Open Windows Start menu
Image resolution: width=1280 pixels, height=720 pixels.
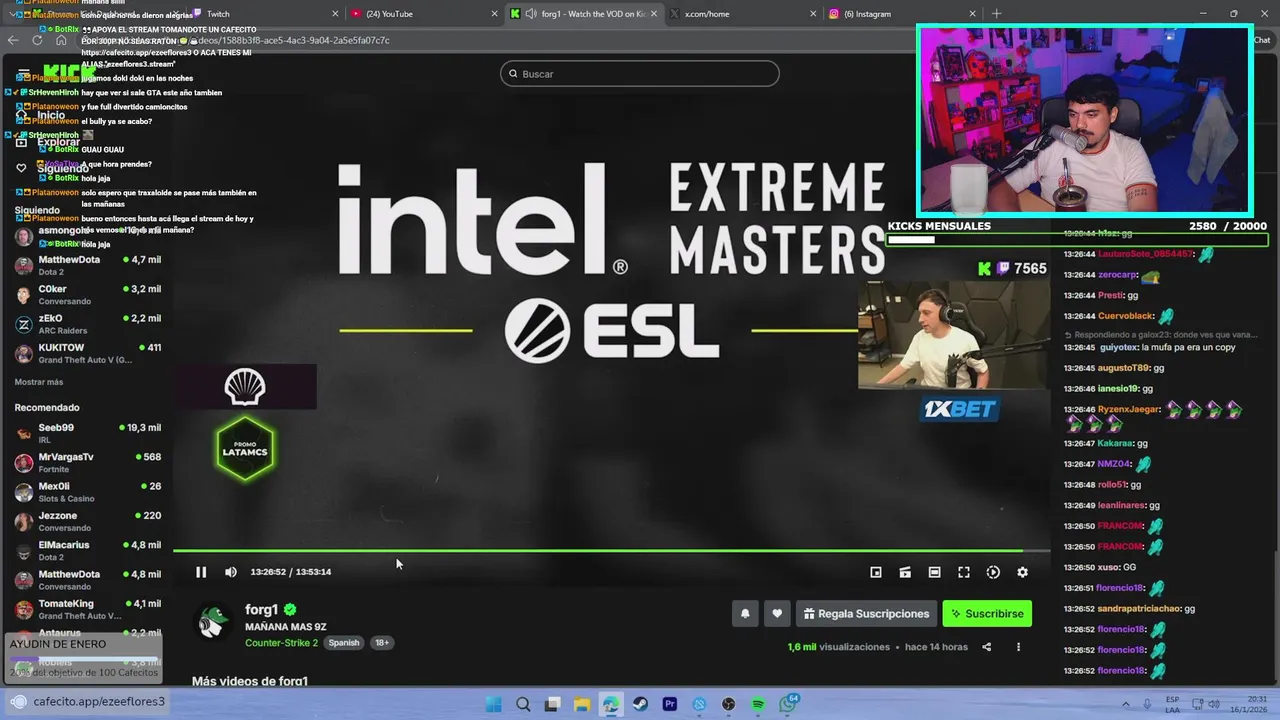pos(493,705)
